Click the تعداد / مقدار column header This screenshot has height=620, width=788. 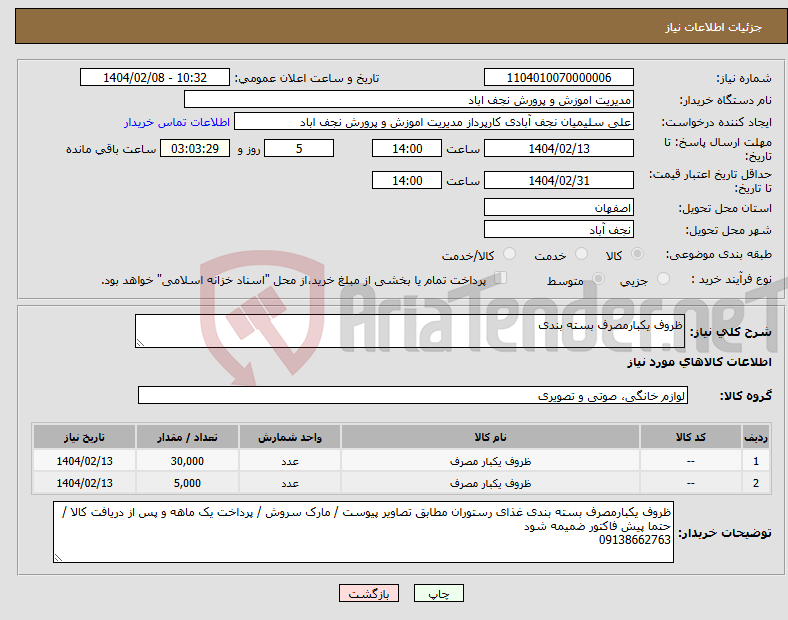point(187,437)
